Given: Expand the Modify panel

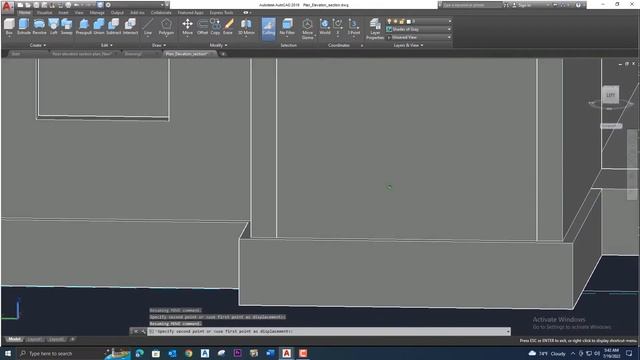Looking at the screenshot, I should [x=218, y=45].
